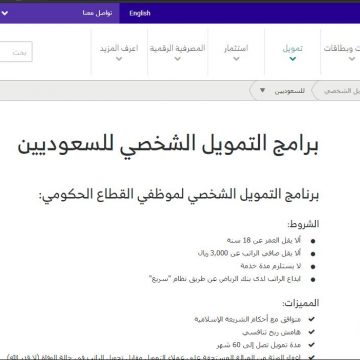Focus the بحث search field
The image size is (360, 360).
16,52
